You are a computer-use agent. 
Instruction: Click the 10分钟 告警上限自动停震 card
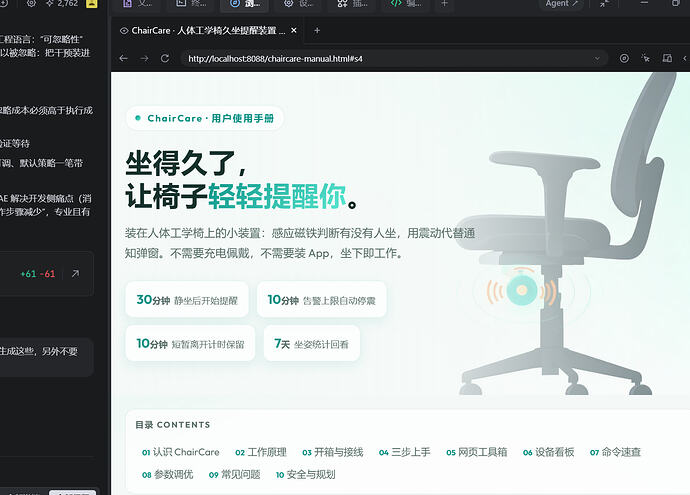321,300
